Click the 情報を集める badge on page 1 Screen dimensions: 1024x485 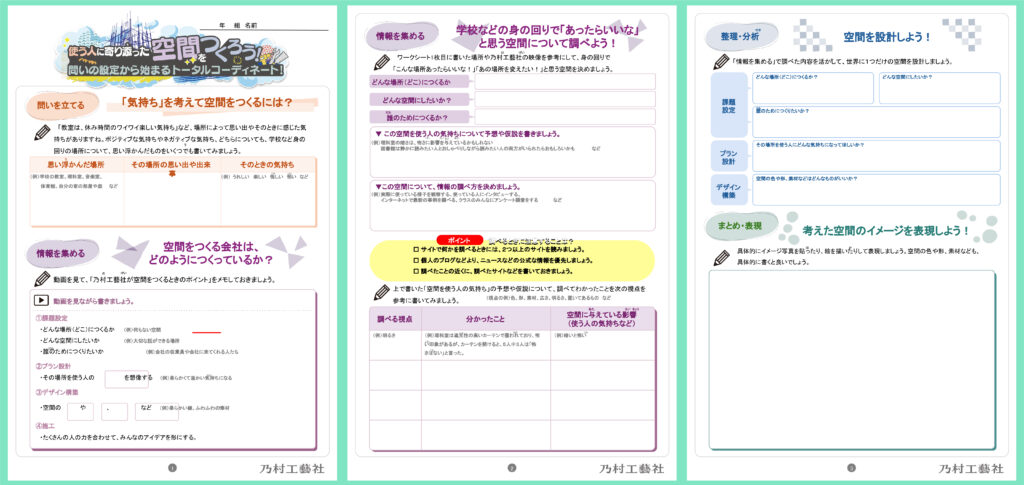[62, 253]
